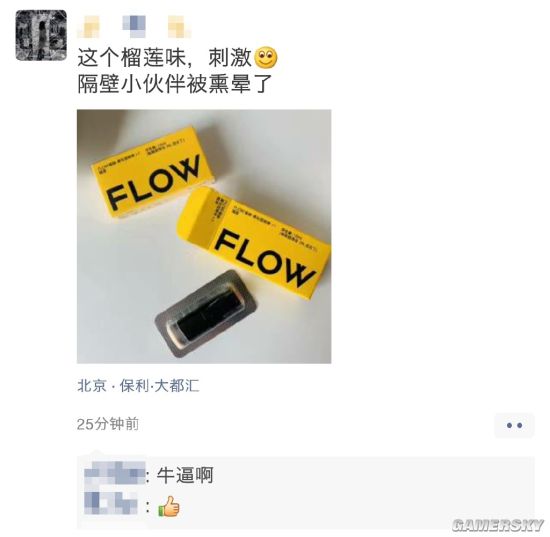Tap the black pod cartridge in the photo
The image size is (550, 537).
point(211,312)
